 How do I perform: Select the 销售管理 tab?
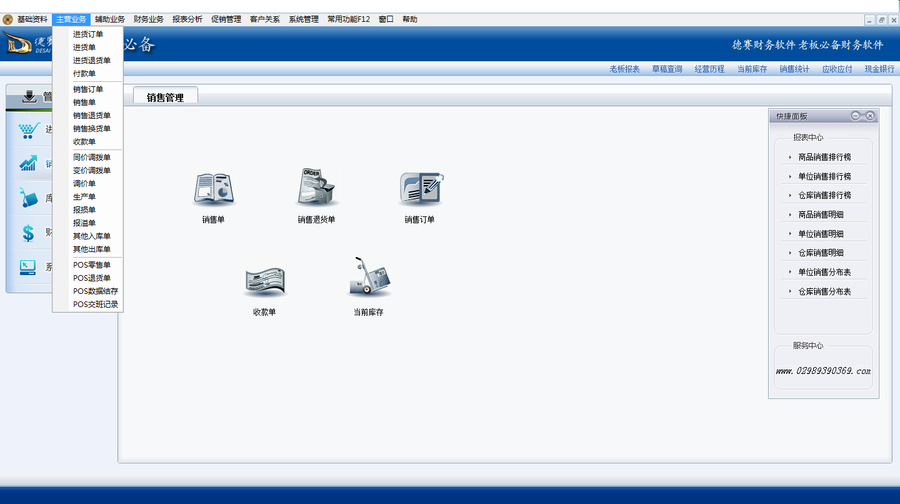[165, 97]
